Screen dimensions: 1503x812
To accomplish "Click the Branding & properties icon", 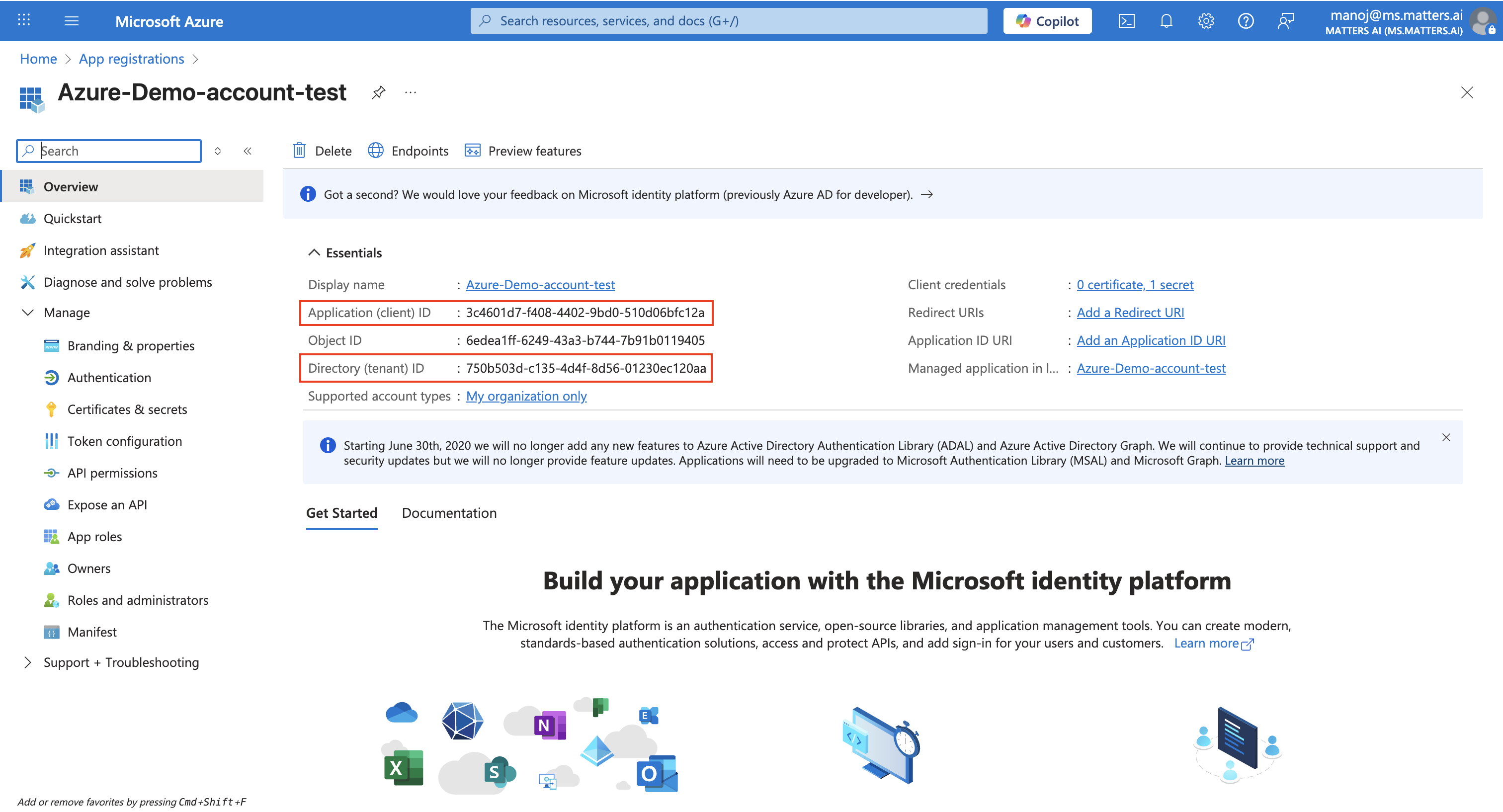I will tap(51, 346).
